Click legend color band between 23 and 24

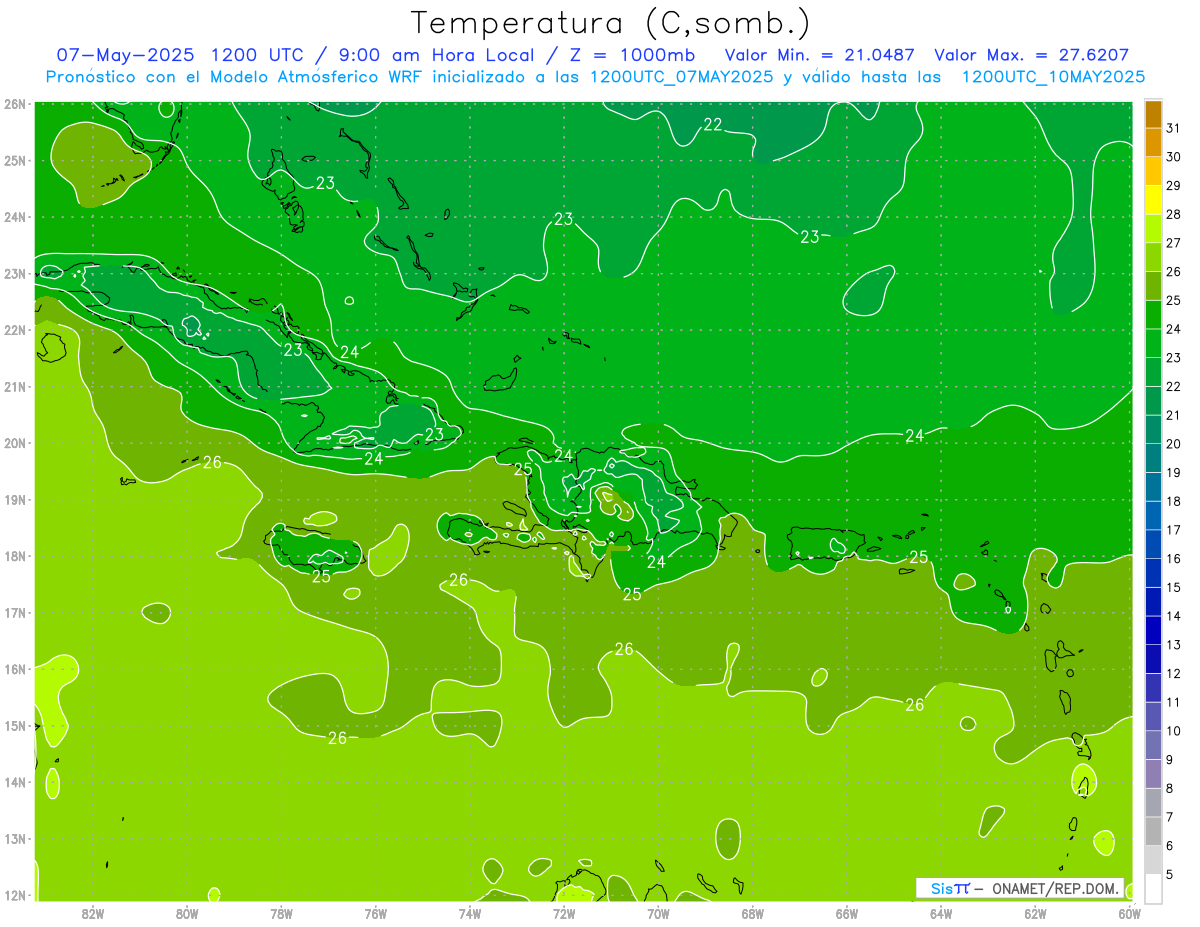[x=1153, y=344]
